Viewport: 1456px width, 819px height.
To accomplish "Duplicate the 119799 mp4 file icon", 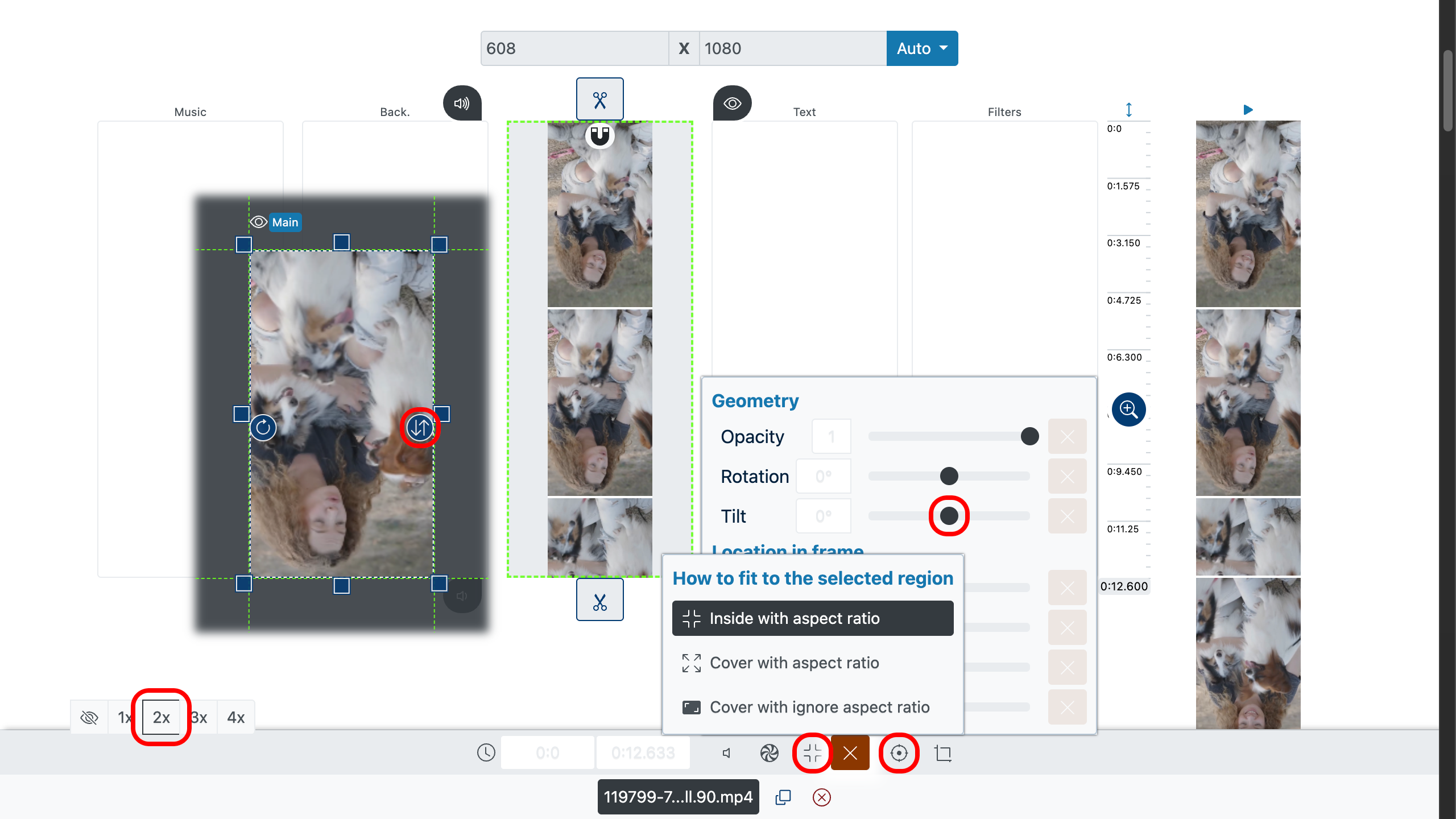I will click(x=783, y=797).
